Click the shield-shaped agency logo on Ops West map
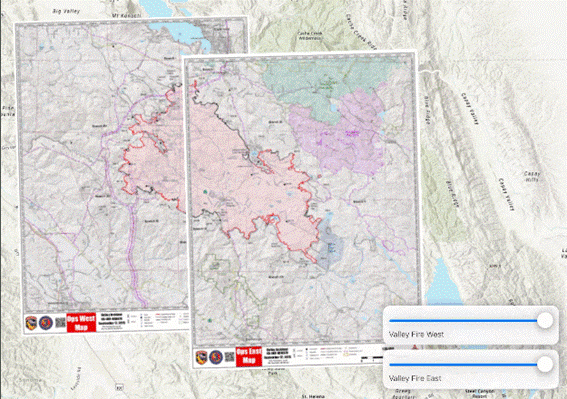This screenshot has height=399, width=567. 31,323
